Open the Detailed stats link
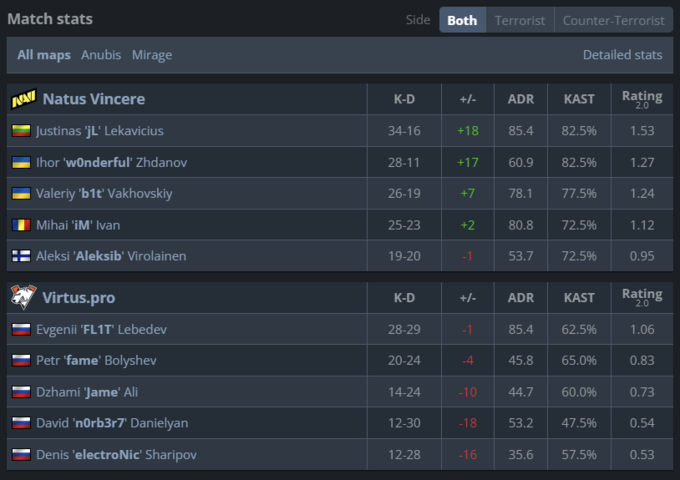 (x=622, y=55)
